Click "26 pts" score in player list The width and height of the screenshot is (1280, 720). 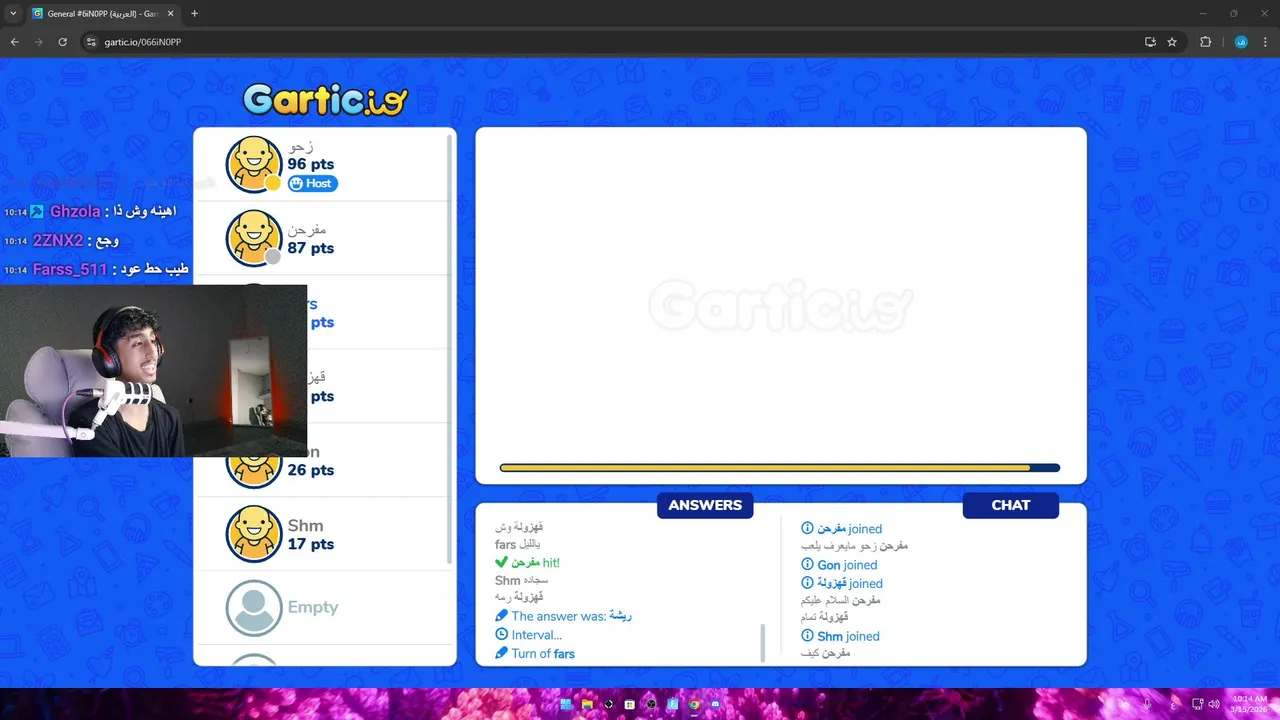pos(311,470)
